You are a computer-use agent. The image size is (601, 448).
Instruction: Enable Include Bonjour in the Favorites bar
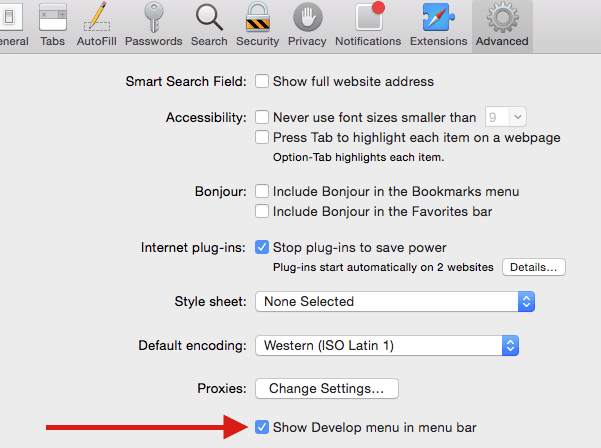(x=262, y=211)
